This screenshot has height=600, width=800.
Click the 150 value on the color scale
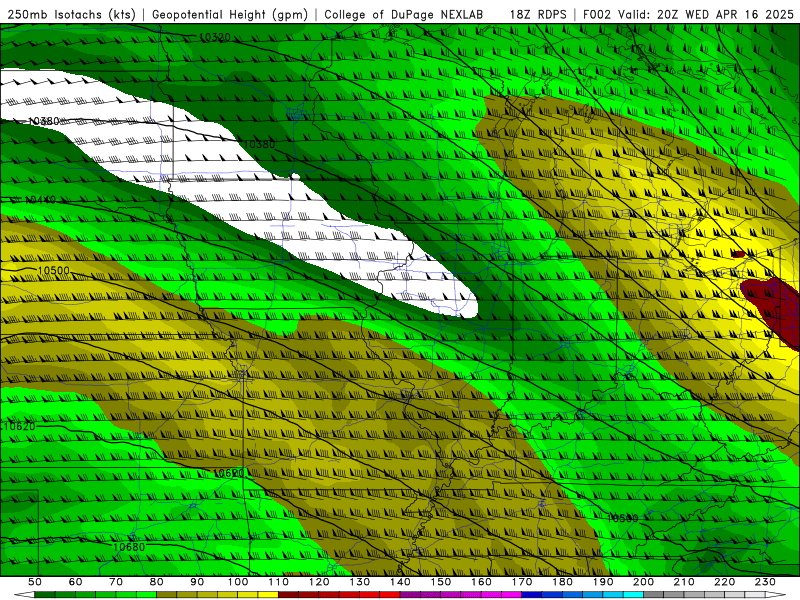441,582
